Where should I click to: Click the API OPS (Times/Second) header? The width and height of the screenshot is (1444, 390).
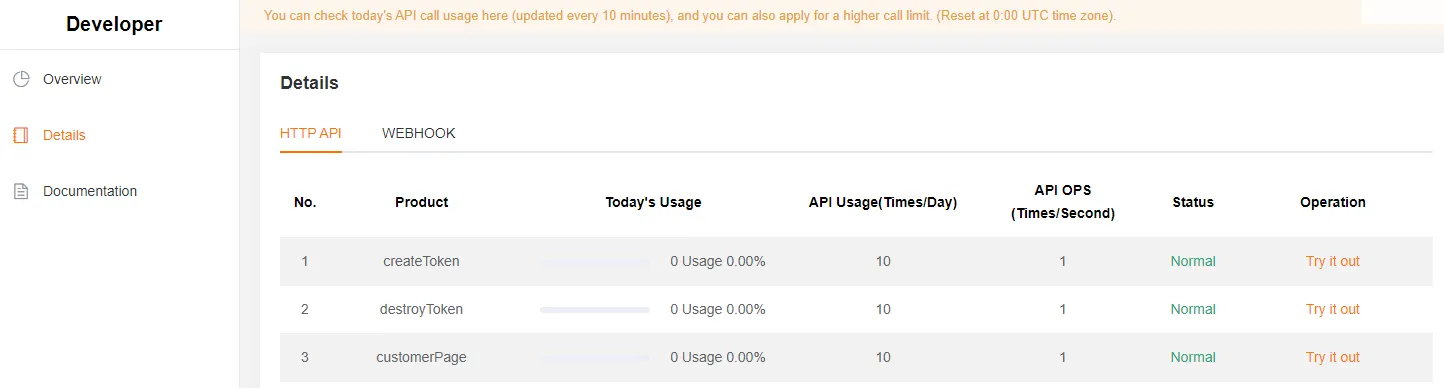coord(1063,201)
